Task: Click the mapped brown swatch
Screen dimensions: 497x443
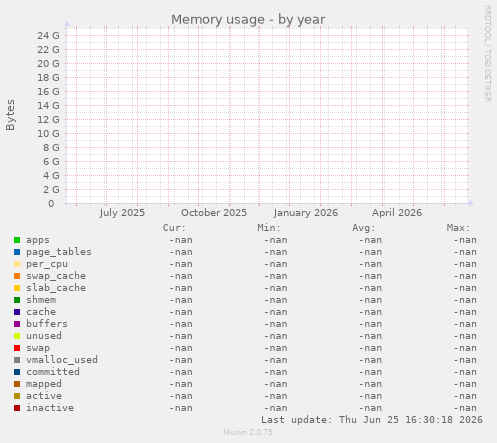Action: [x=17, y=384]
